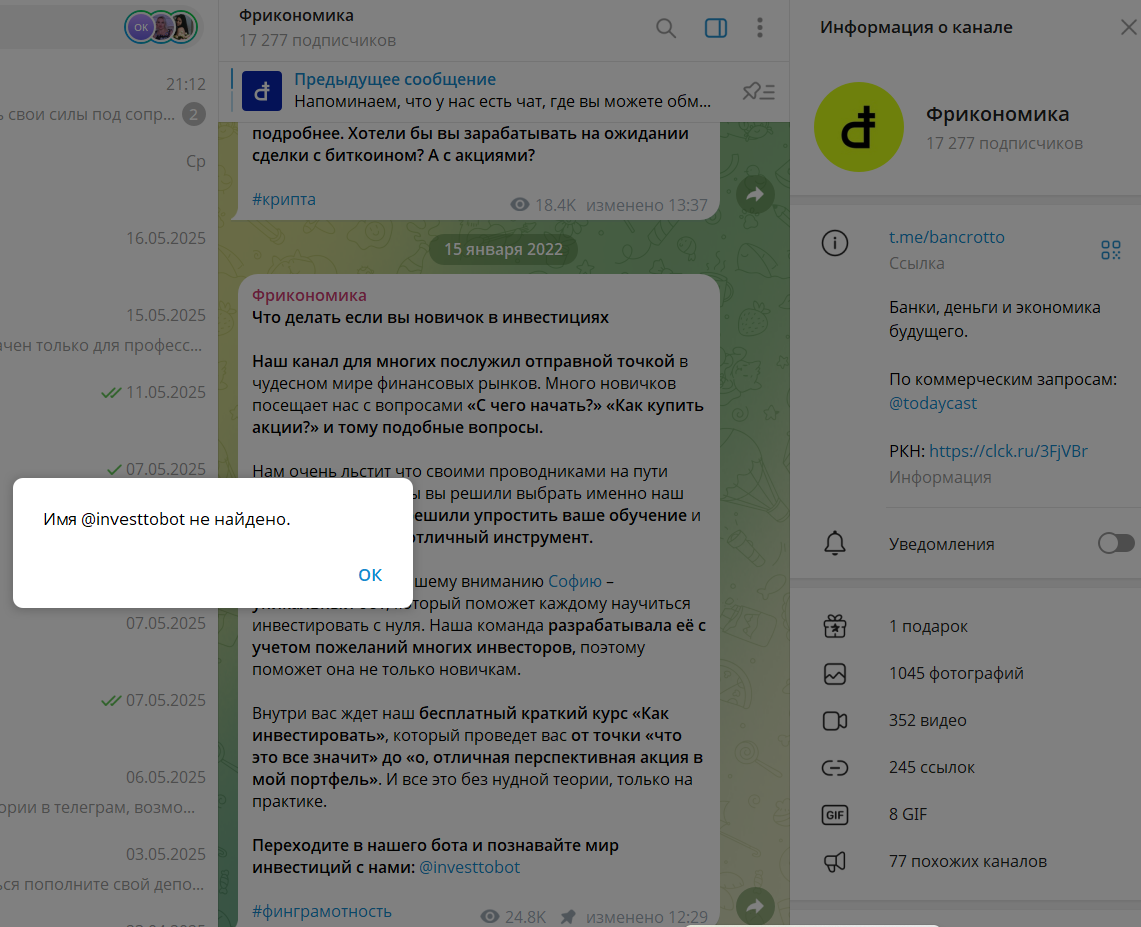Click the megaphone similar channels icon
The height and width of the screenshot is (927, 1141).
(835, 862)
